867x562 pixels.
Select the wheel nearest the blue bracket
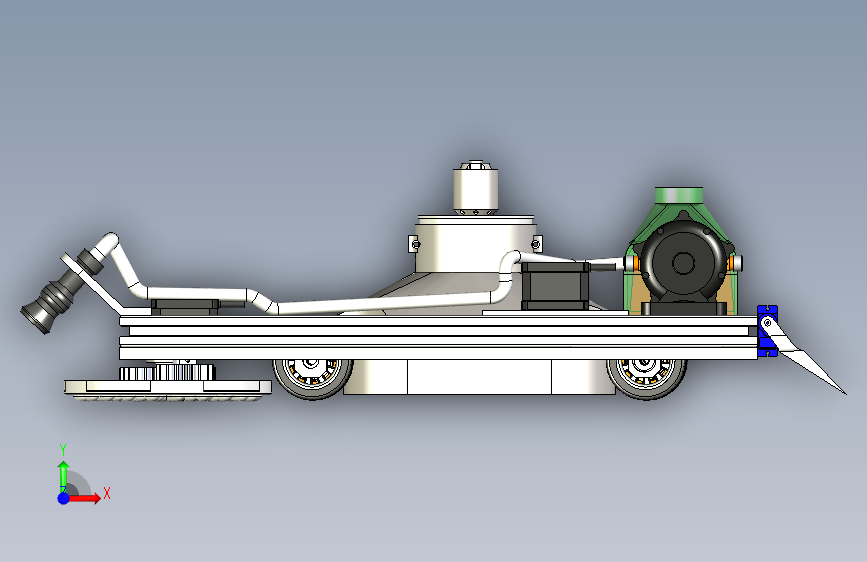(646, 378)
